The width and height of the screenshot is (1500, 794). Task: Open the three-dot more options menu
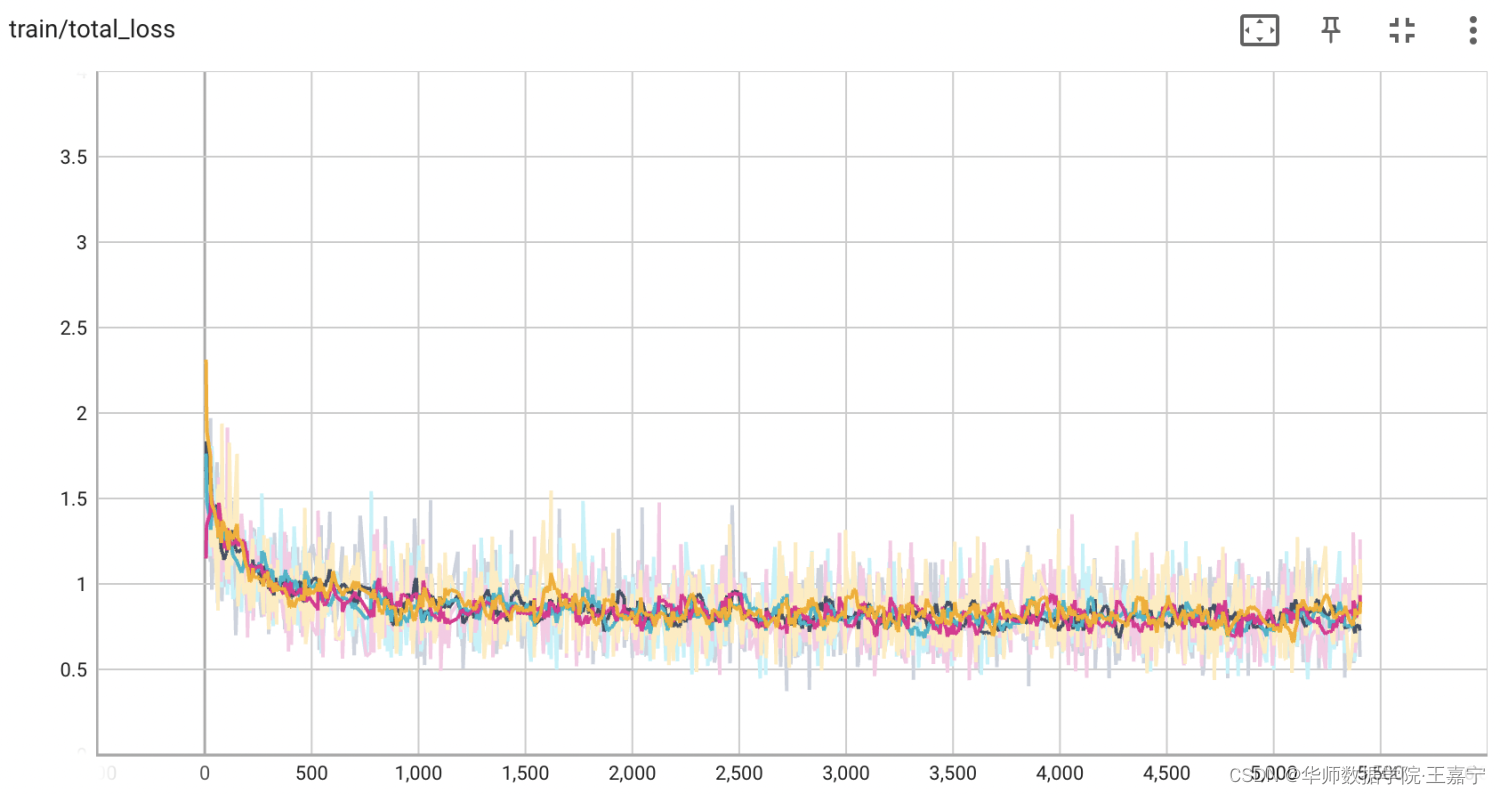coord(1472,30)
